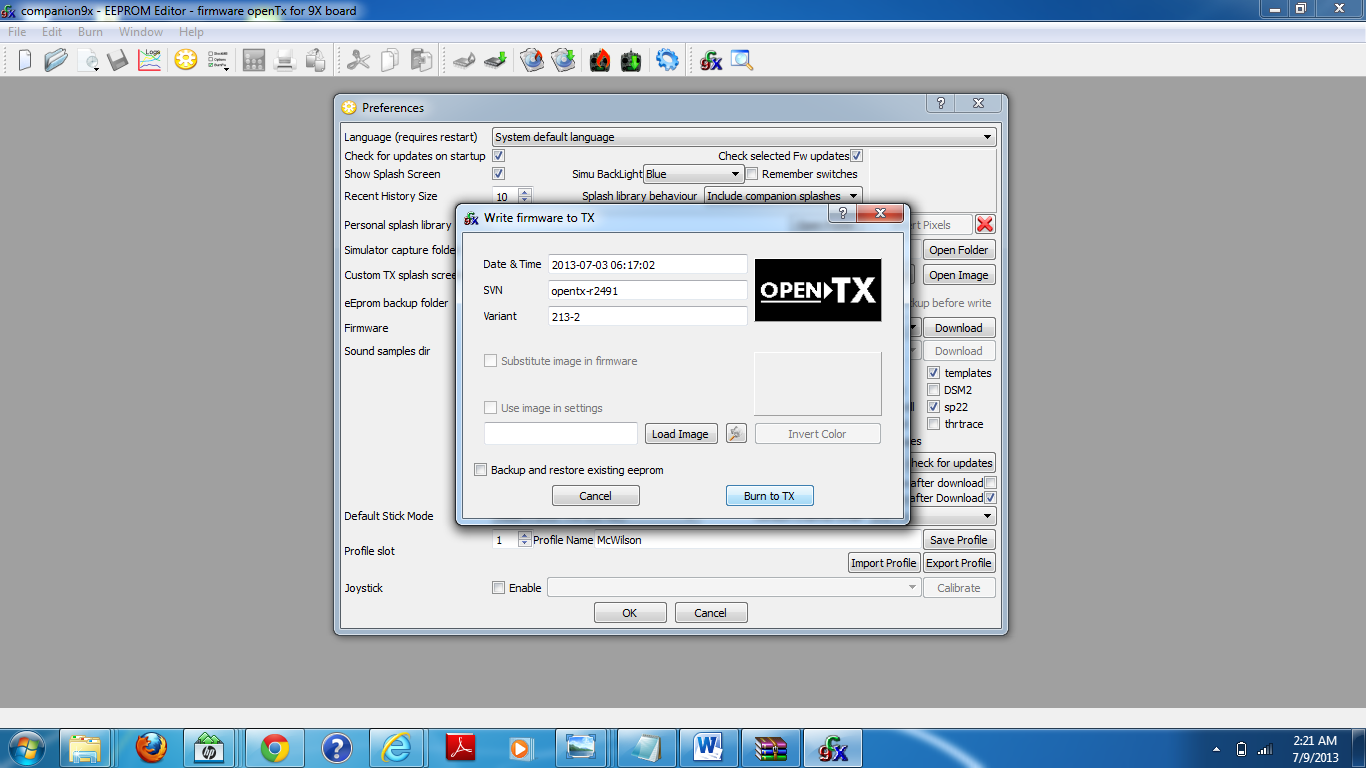Click the Save Profile button
1366x768 pixels.
point(958,540)
